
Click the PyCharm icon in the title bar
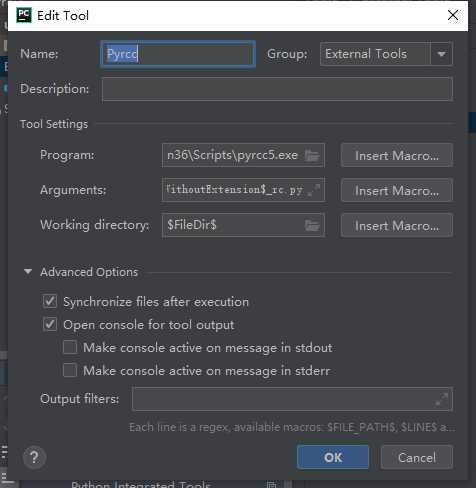coord(24,15)
